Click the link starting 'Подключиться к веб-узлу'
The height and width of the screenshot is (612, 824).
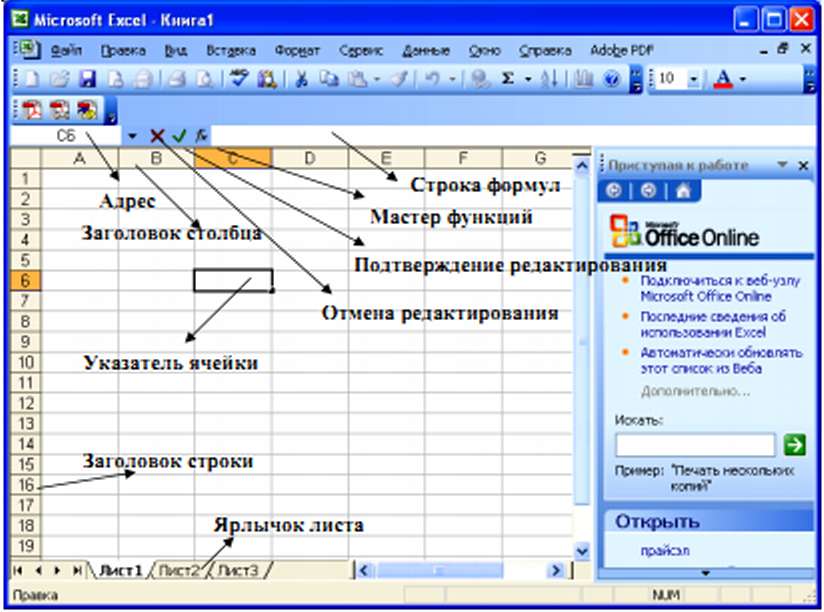pos(719,288)
